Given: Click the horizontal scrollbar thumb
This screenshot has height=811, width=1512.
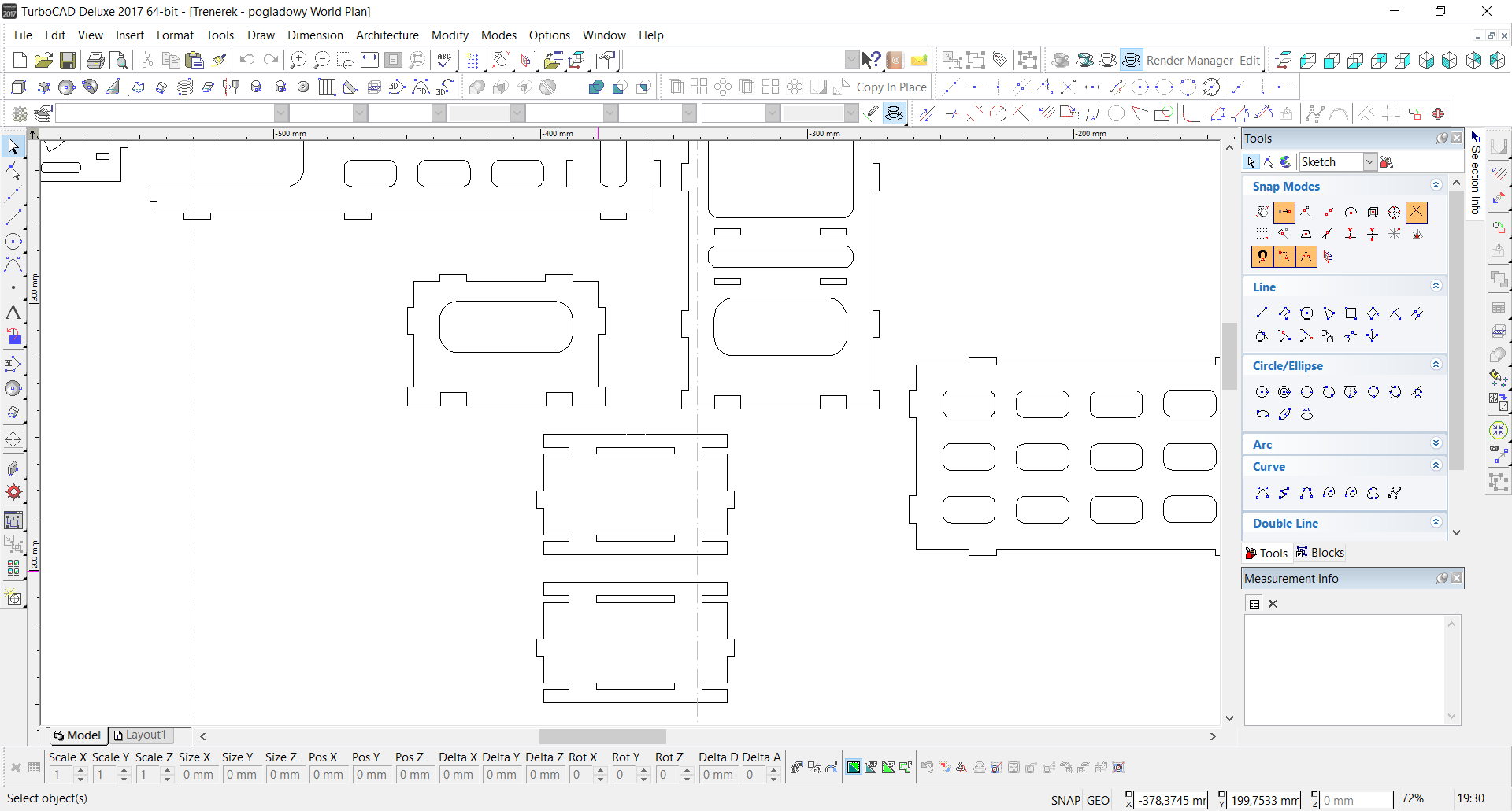Looking at the screenshot, I should point(602,736).
